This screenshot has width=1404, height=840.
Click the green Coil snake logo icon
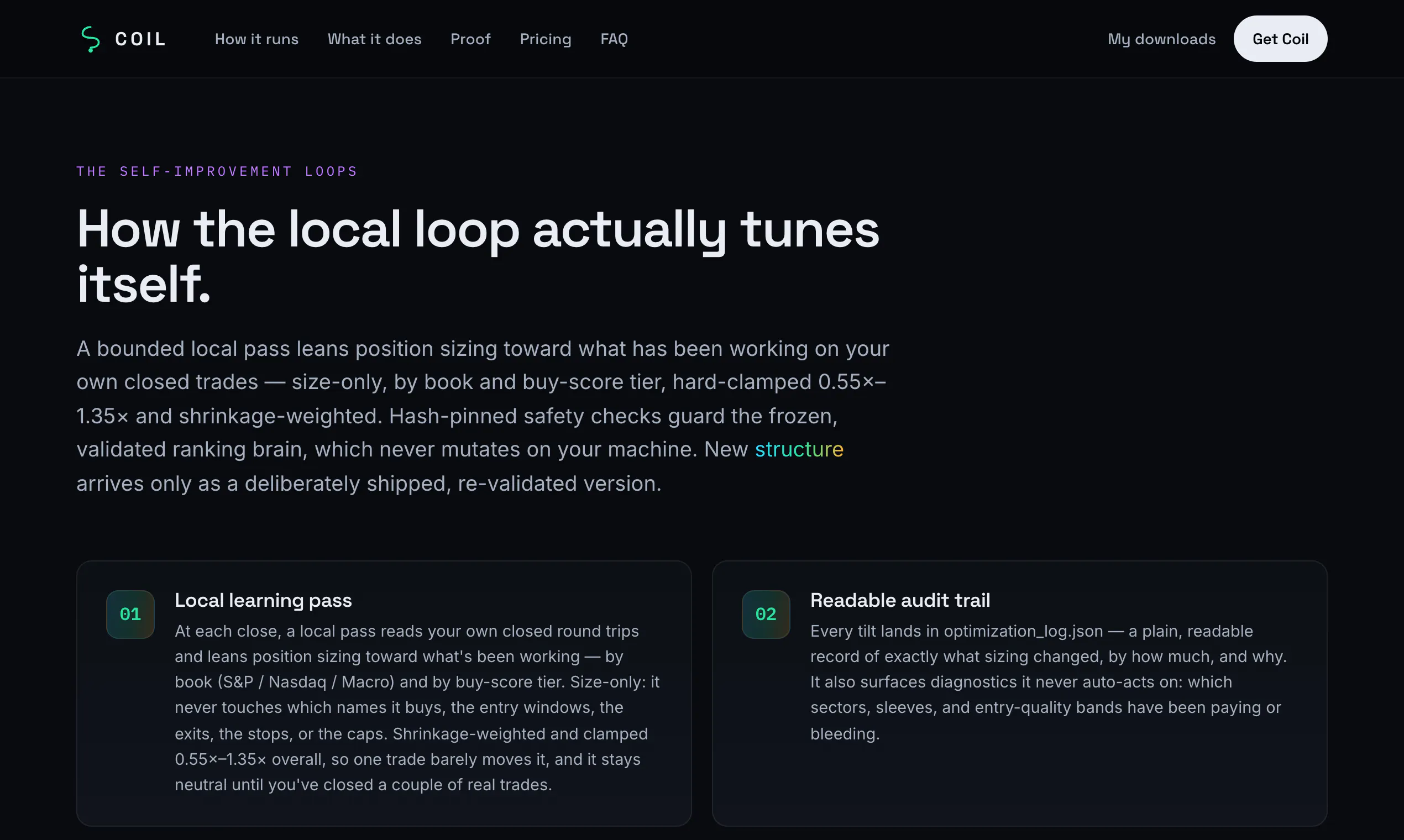(91, 39)
